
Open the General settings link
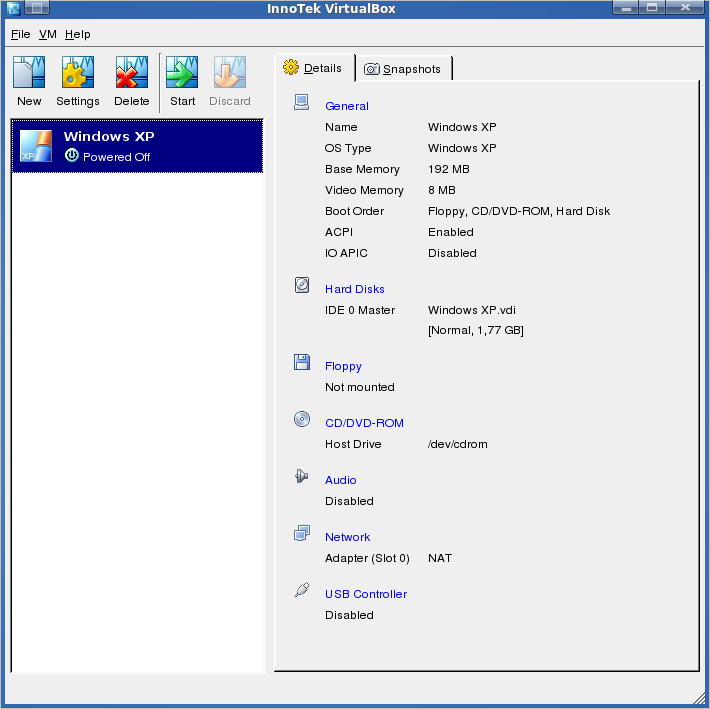point(347,106)
